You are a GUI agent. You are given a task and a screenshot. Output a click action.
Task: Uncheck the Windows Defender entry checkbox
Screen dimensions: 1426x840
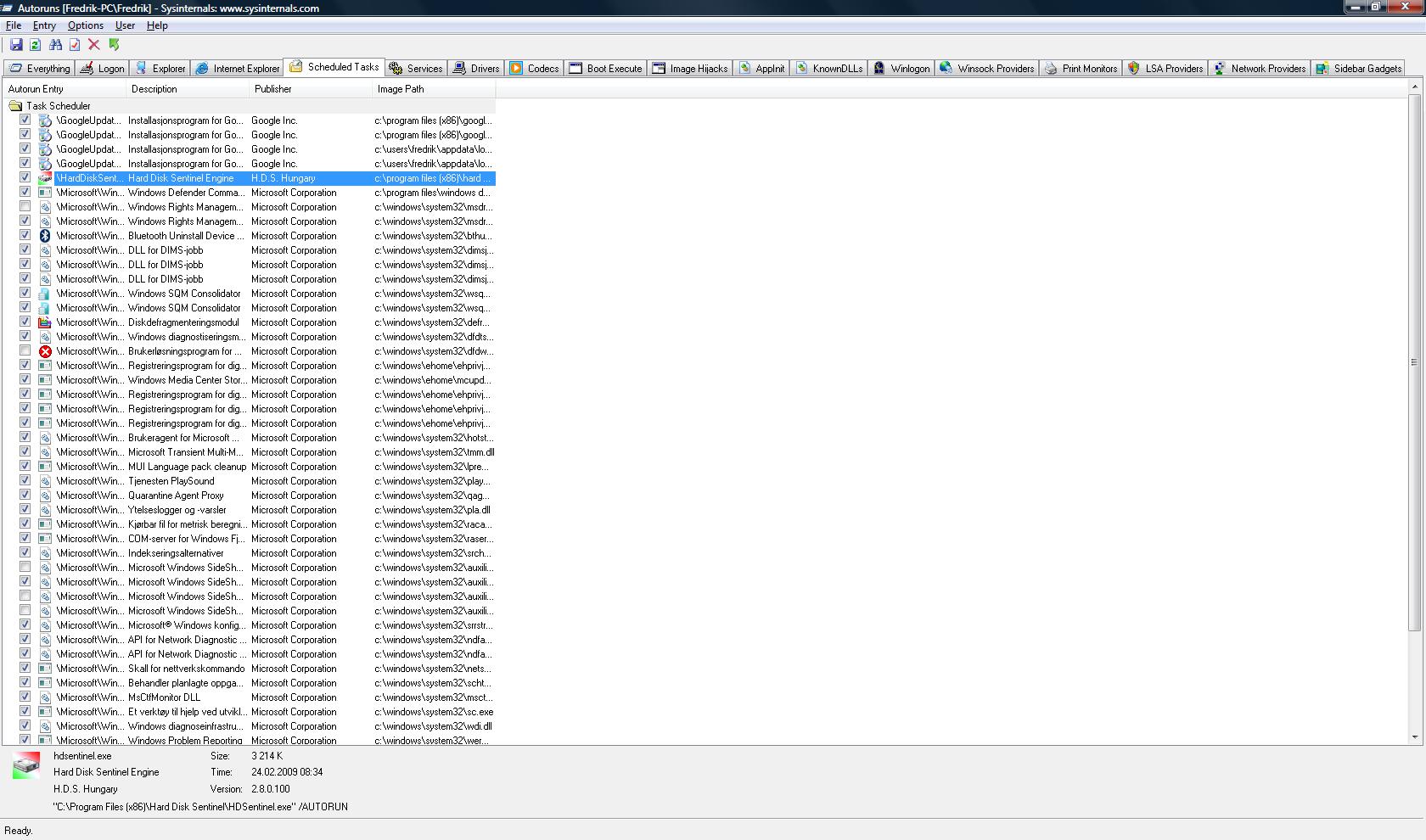(x=25, y=193)
